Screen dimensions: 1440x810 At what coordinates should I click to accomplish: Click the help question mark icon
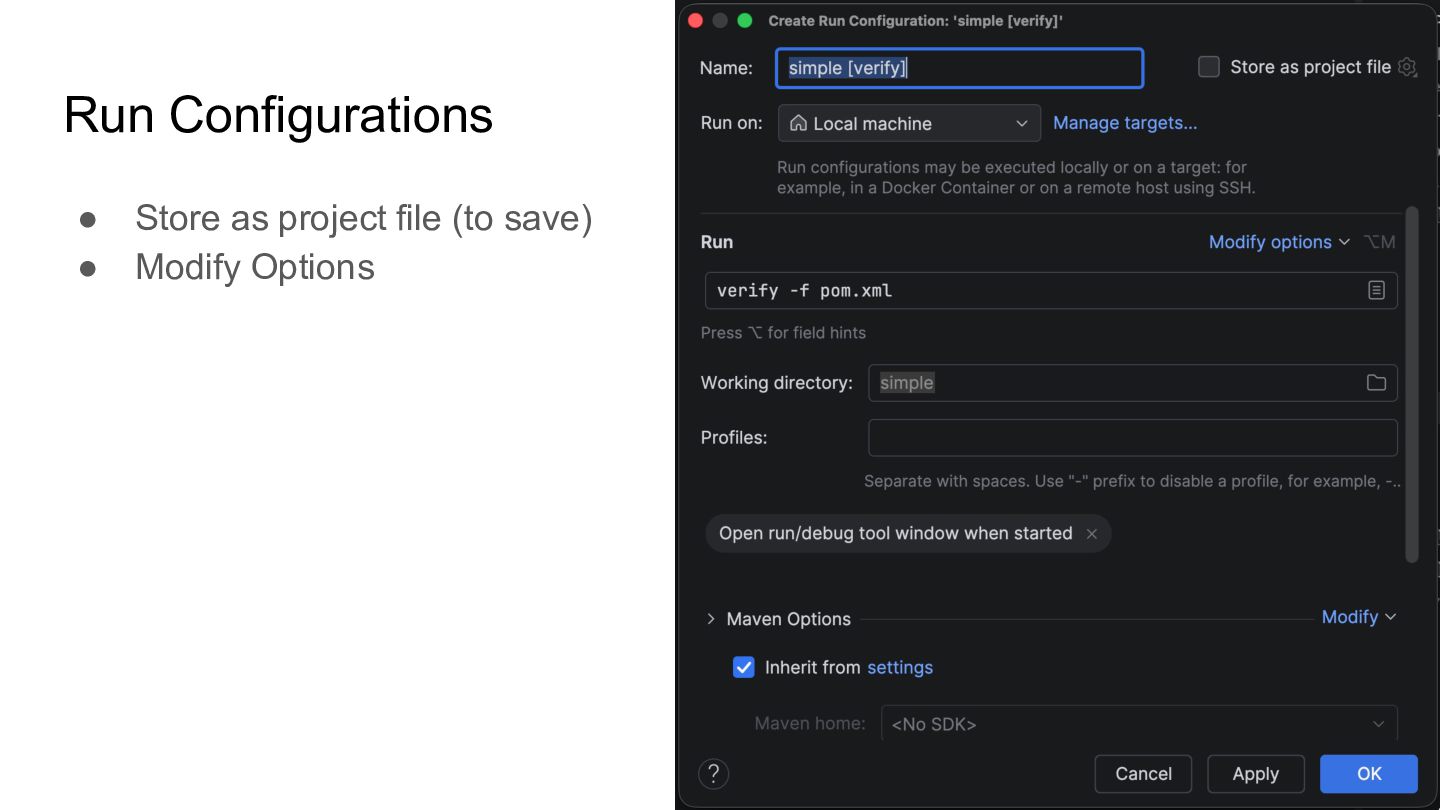pos(713,773)
